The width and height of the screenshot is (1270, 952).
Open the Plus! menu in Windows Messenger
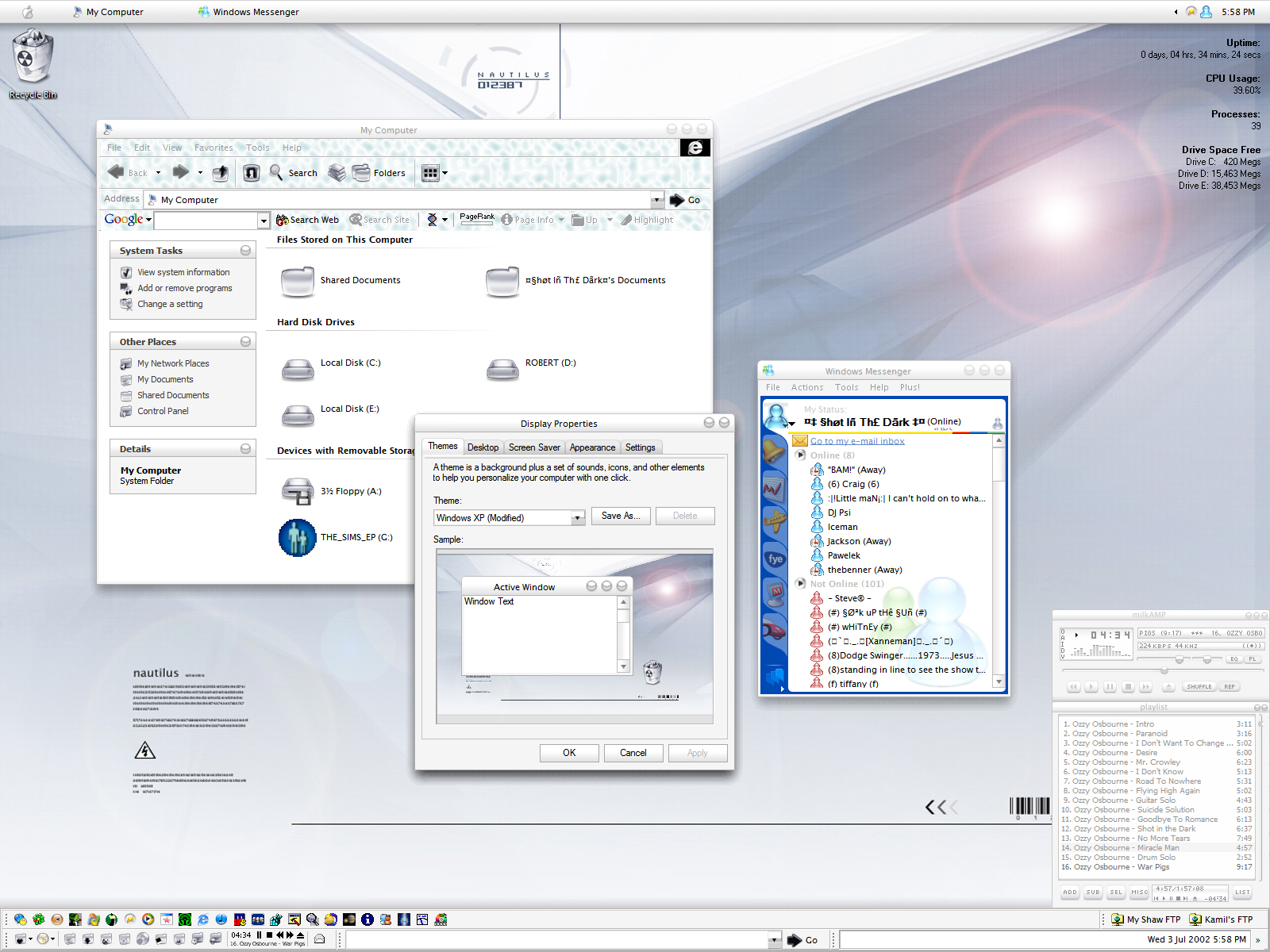[910, 387]
